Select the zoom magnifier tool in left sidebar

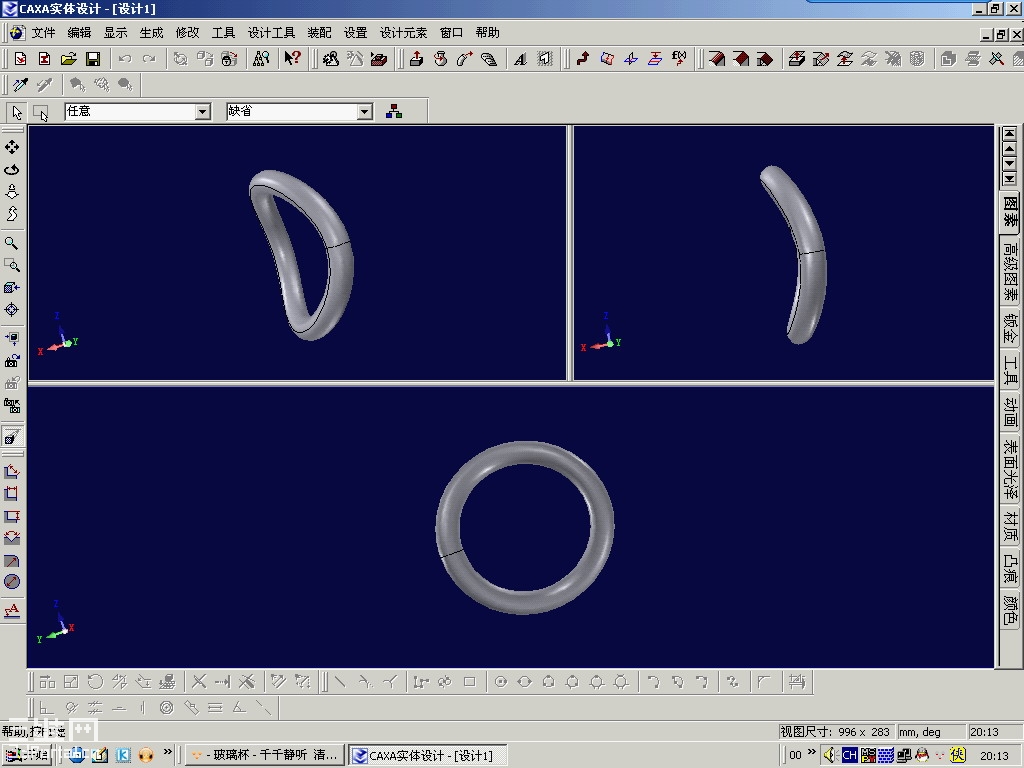click(14, 244)
